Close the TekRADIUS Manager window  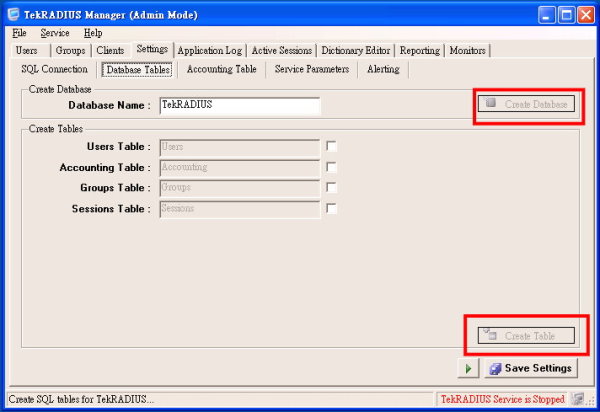click(586, 15)
